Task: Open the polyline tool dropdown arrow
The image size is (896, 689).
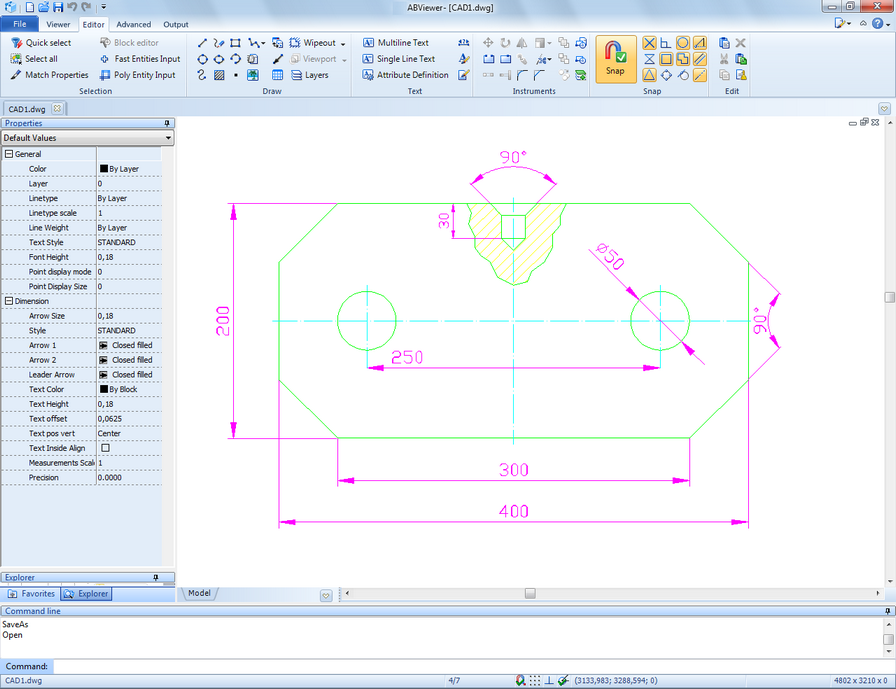Action: click(x=263, y=43)
